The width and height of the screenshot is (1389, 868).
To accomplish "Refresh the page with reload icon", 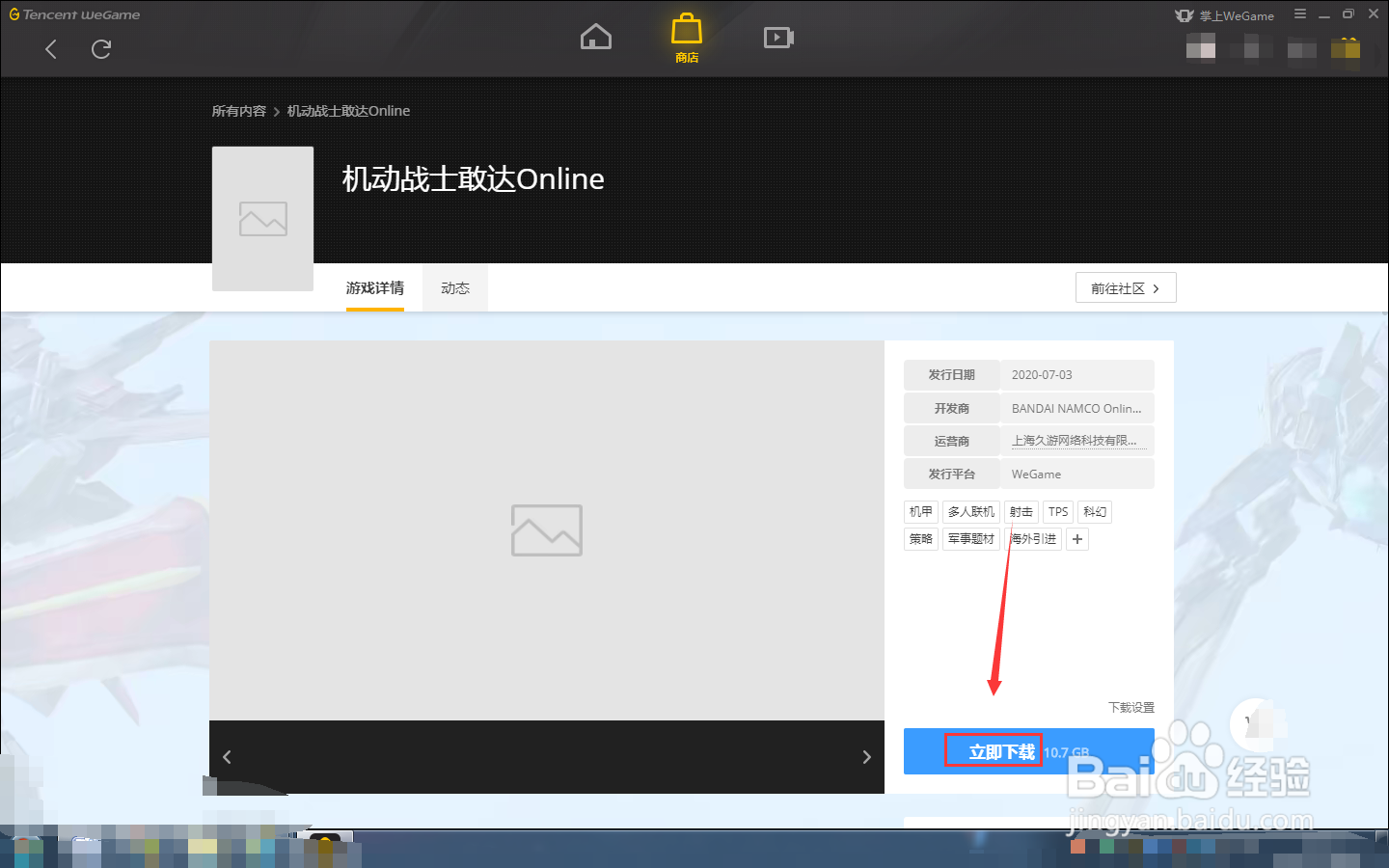I will pyautogui.click(x=101, y=49).
